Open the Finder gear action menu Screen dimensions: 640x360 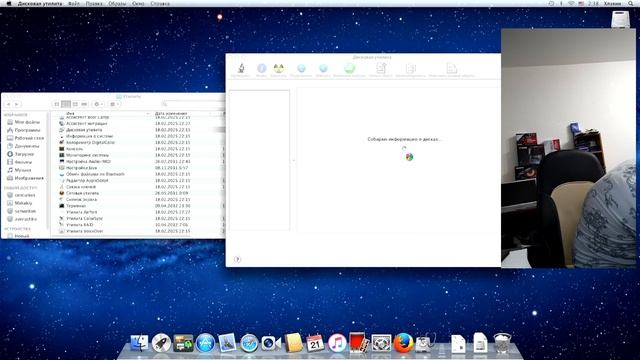(x=98, y=104)
